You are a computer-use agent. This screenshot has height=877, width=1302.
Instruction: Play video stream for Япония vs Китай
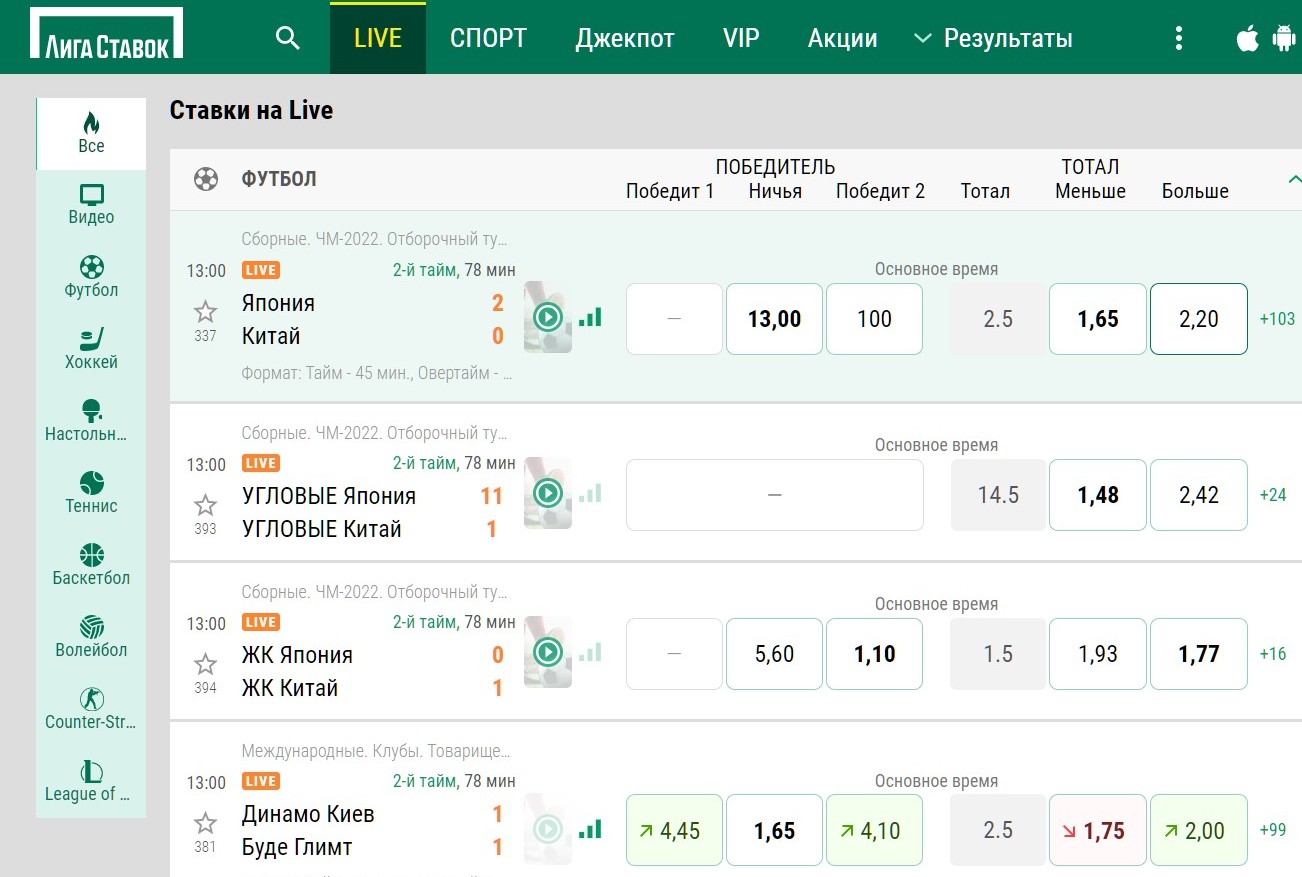[x=547, y=318]
